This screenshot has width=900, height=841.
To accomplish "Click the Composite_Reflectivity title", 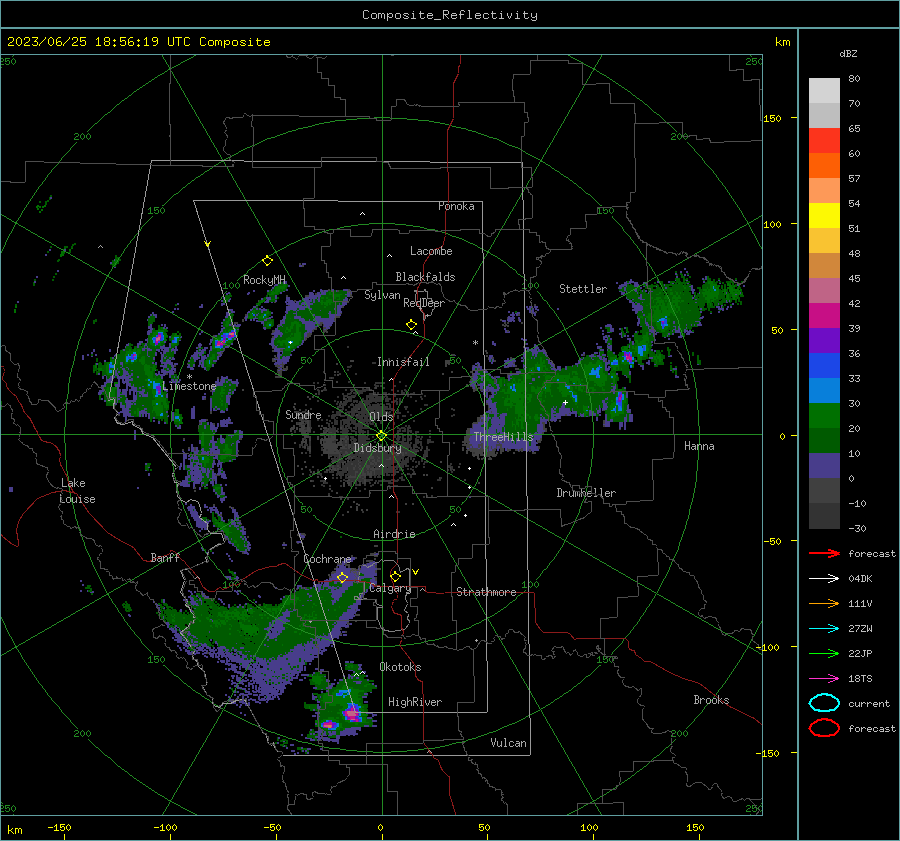I will pyautogui.click(x=449, y=15).
